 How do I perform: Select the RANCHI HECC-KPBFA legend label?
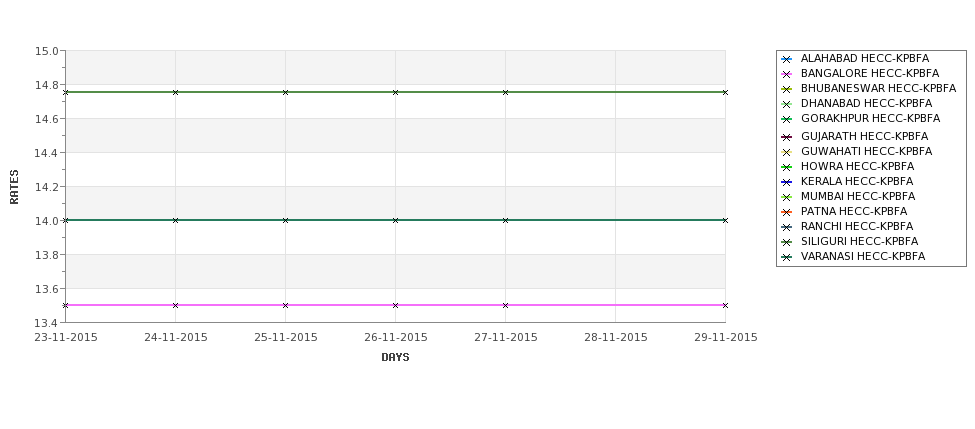pos(857,226)
